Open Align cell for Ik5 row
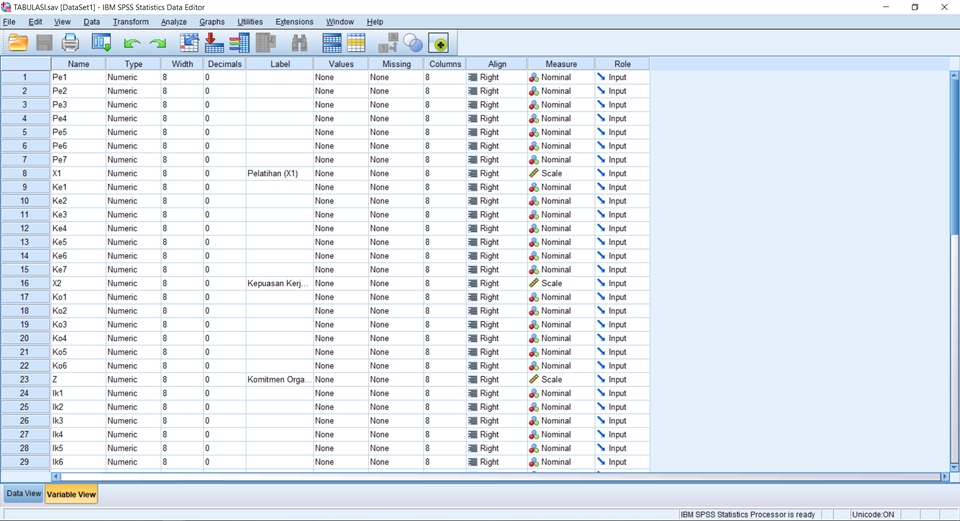 [x=497, y=448]
